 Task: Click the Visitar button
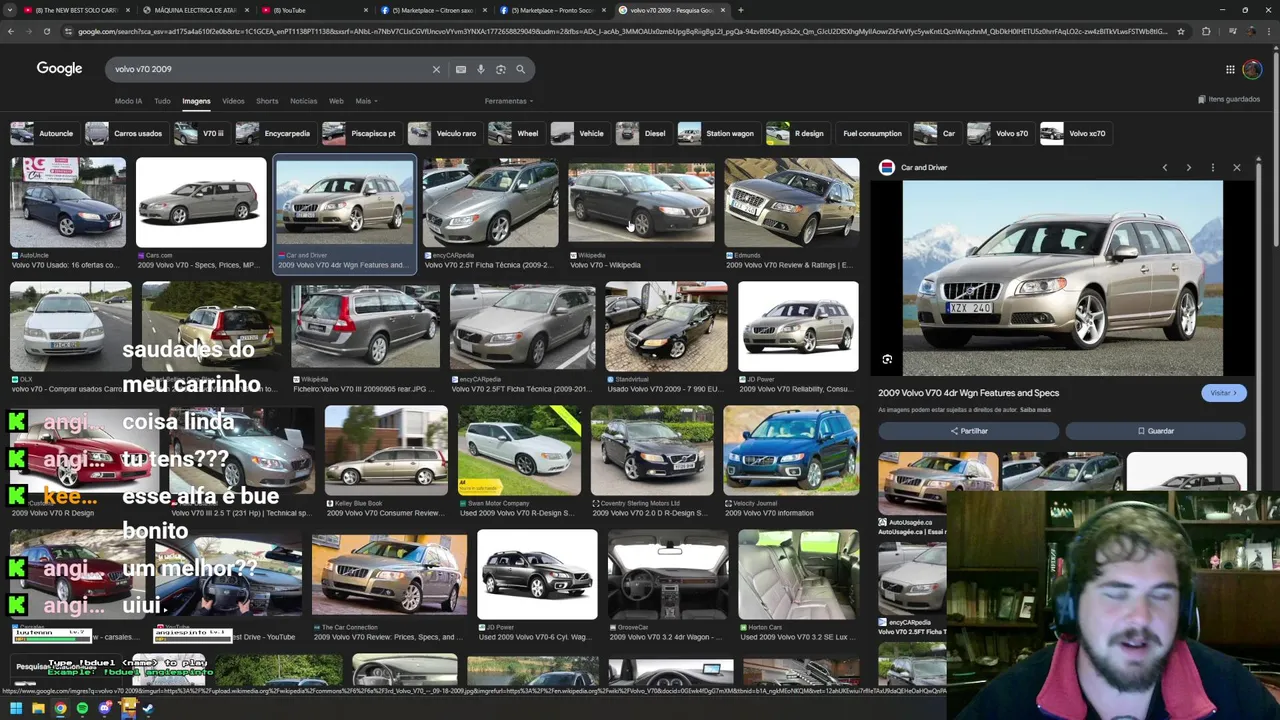click(x=1224, y=393)
